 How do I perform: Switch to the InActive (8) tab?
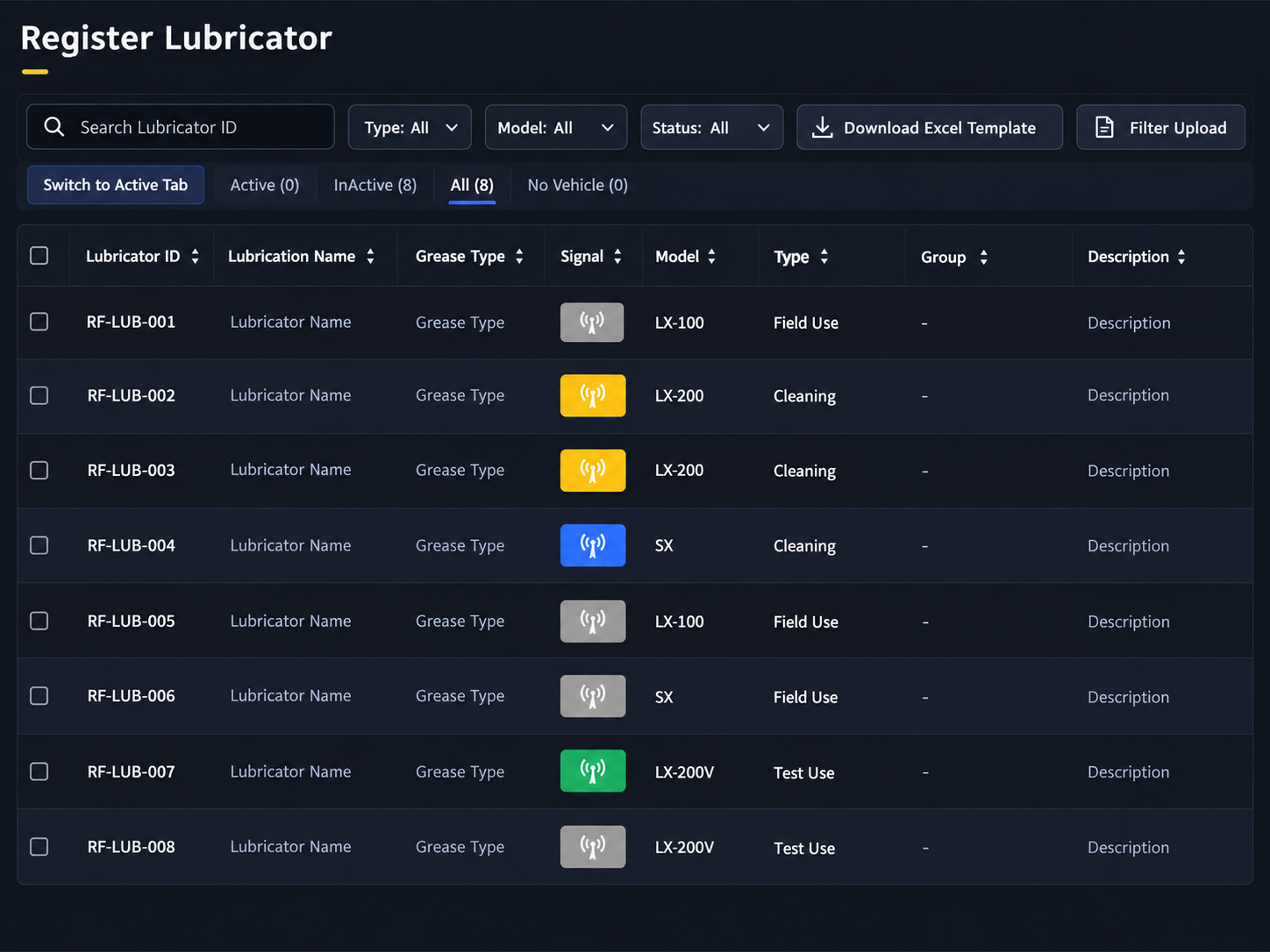(375, 185)
